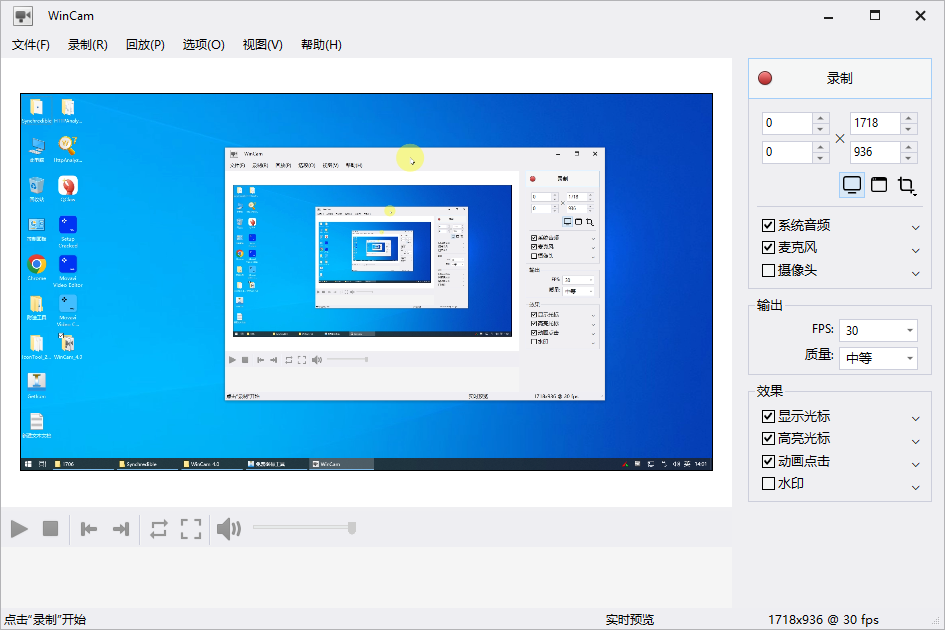Increase the X offset with up arrow

[820, 118]
